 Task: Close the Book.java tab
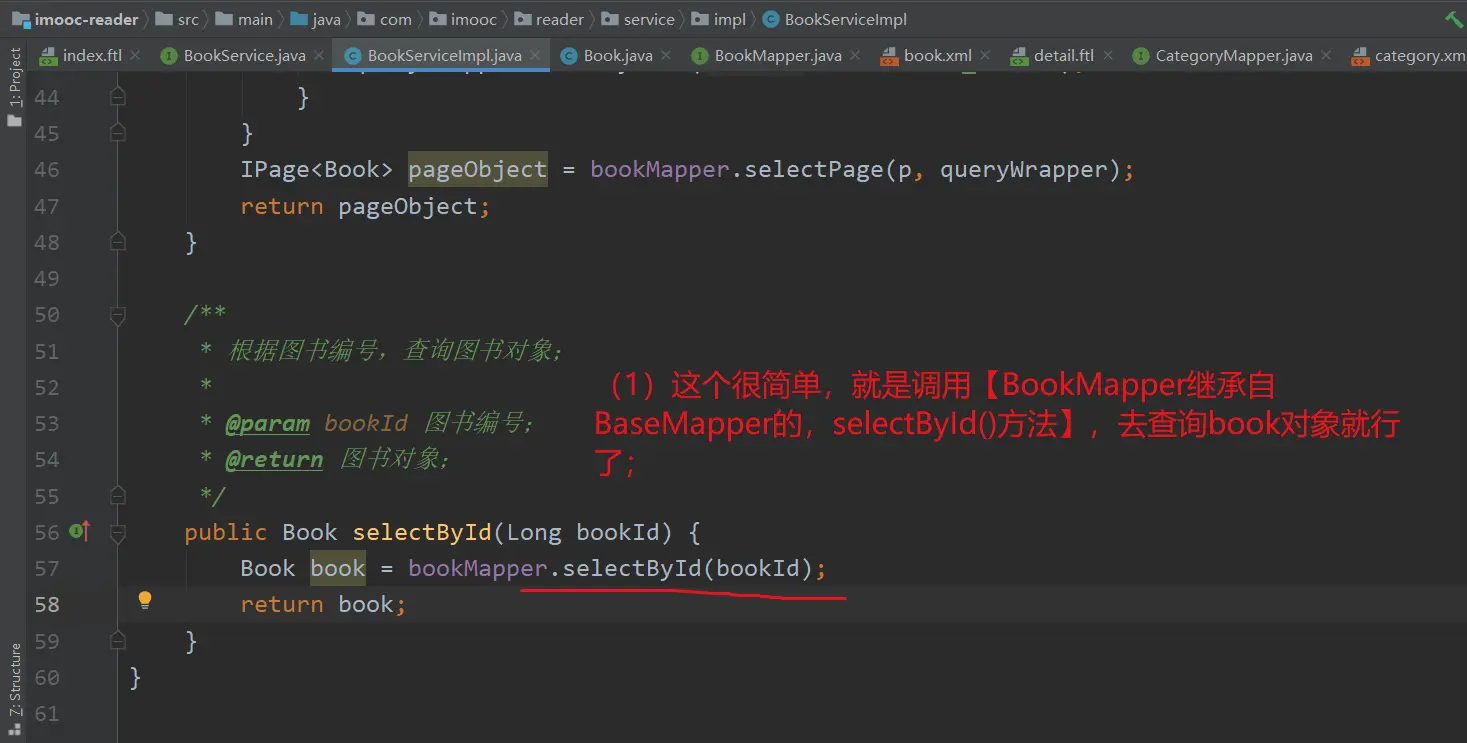point(666,56)
